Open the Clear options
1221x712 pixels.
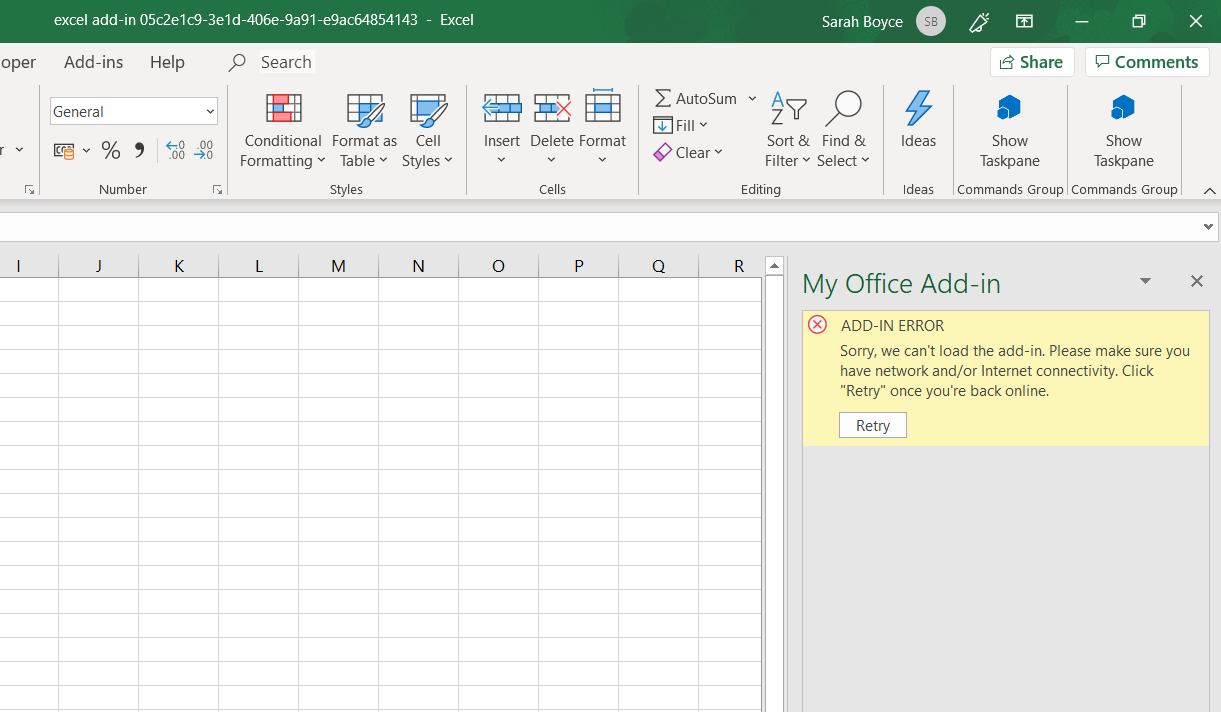click(x=689, y=152)
